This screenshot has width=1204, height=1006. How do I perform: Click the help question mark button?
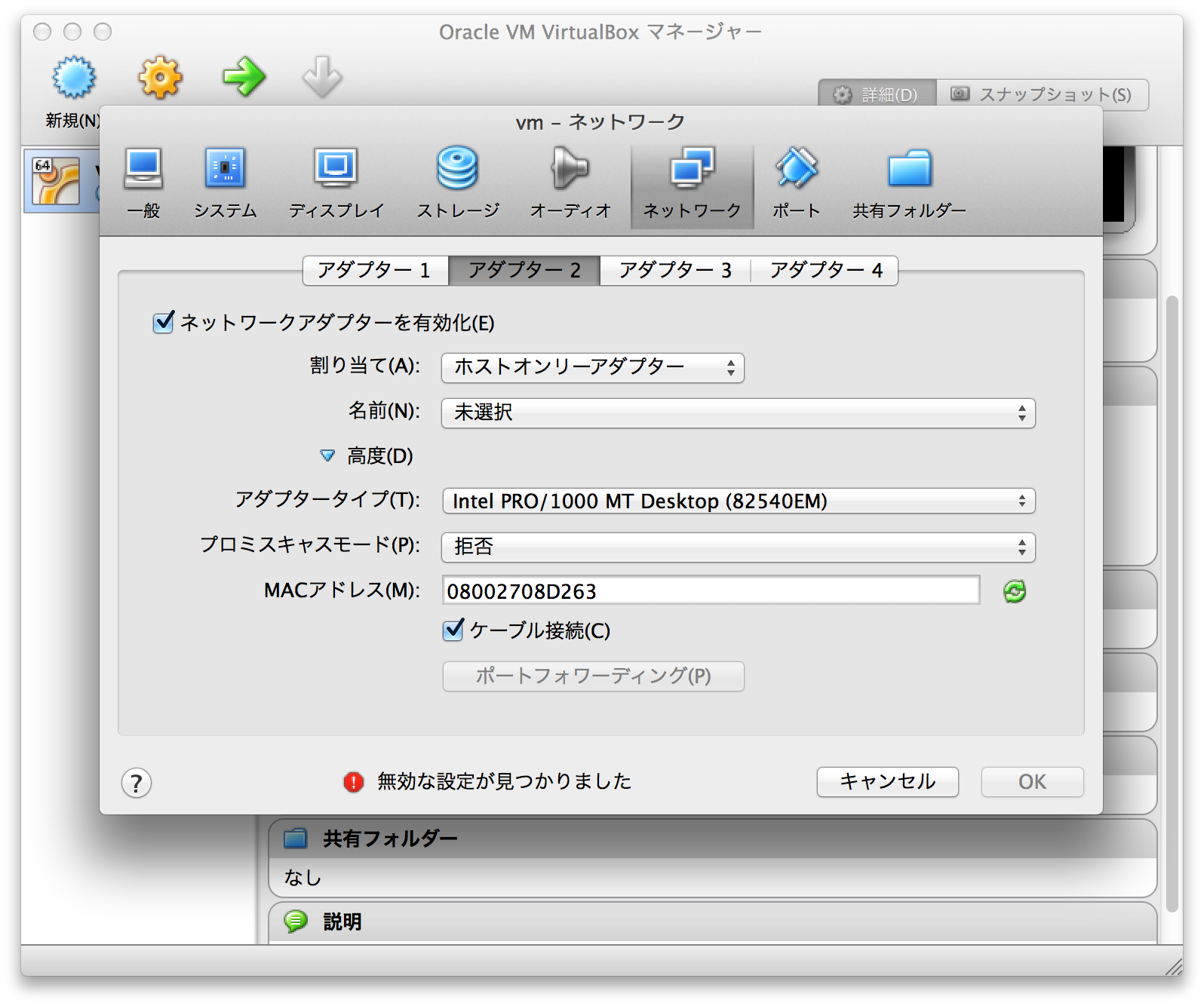137,783
